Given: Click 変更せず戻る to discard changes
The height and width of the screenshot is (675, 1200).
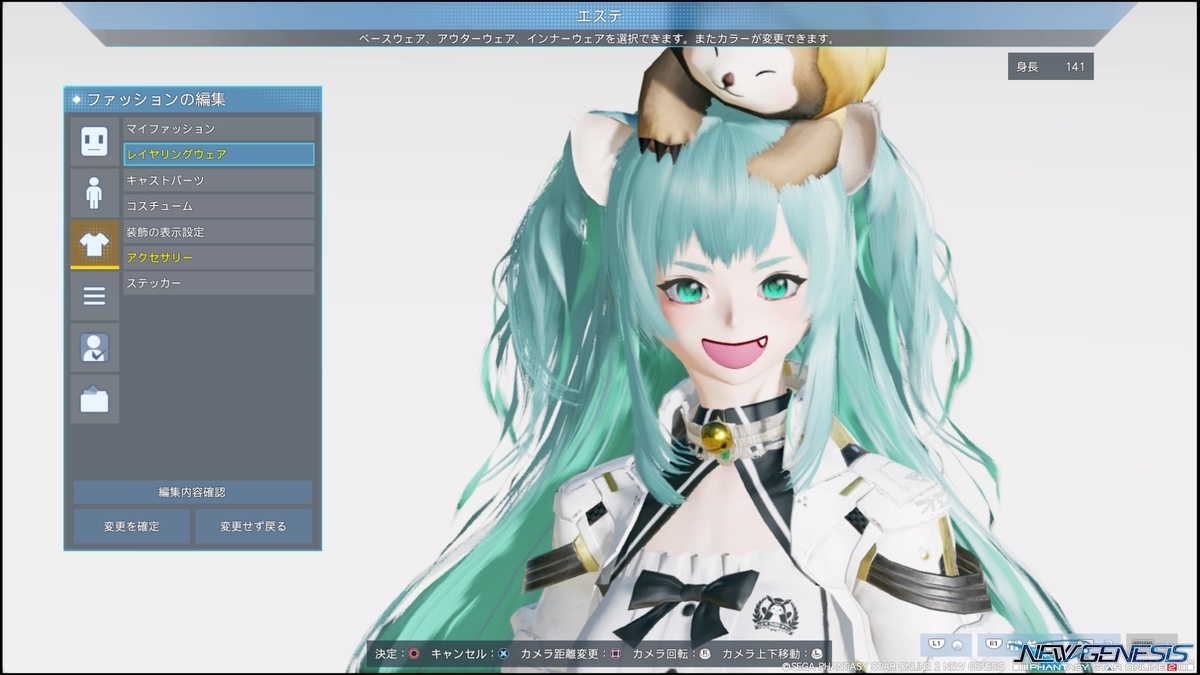Looking at the screenshot, I should [x=253, y=526].
